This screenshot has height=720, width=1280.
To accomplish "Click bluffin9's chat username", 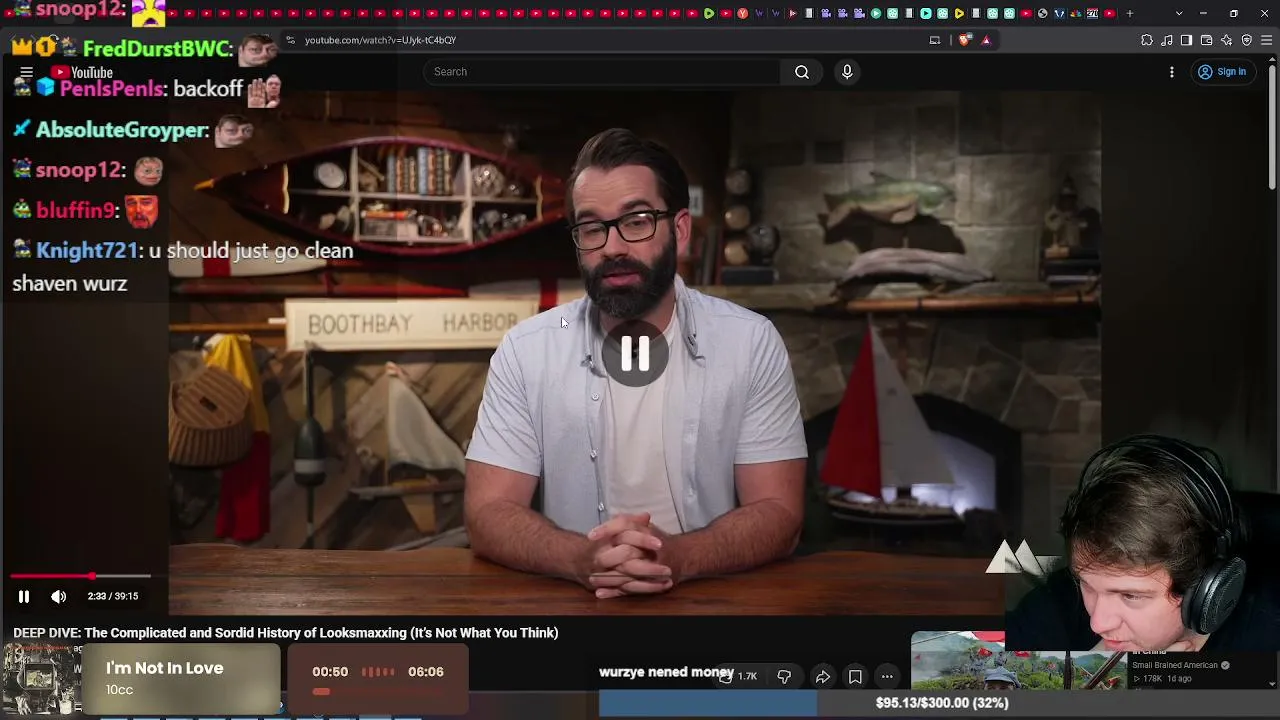I will pyautogui.click(x=76, y=211).
